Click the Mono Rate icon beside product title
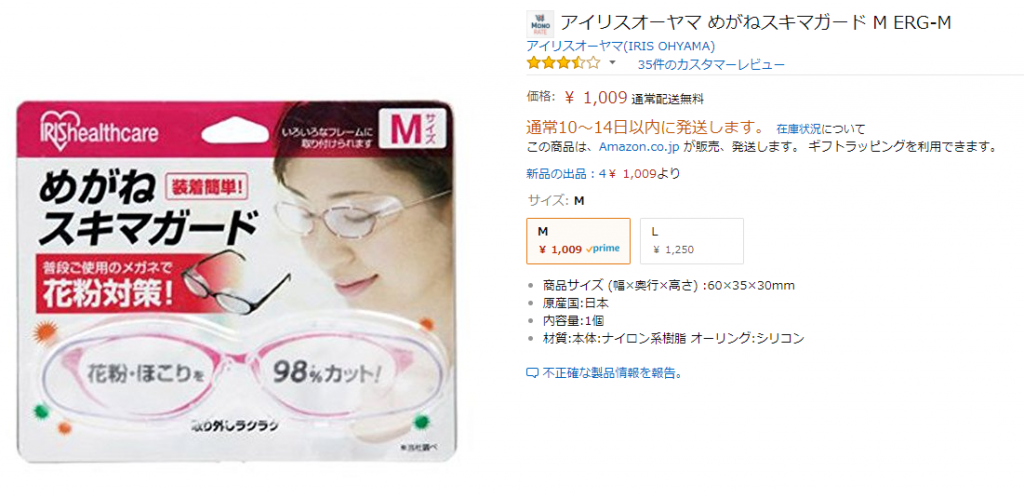 pyautogui.click(x=540, y=24)
